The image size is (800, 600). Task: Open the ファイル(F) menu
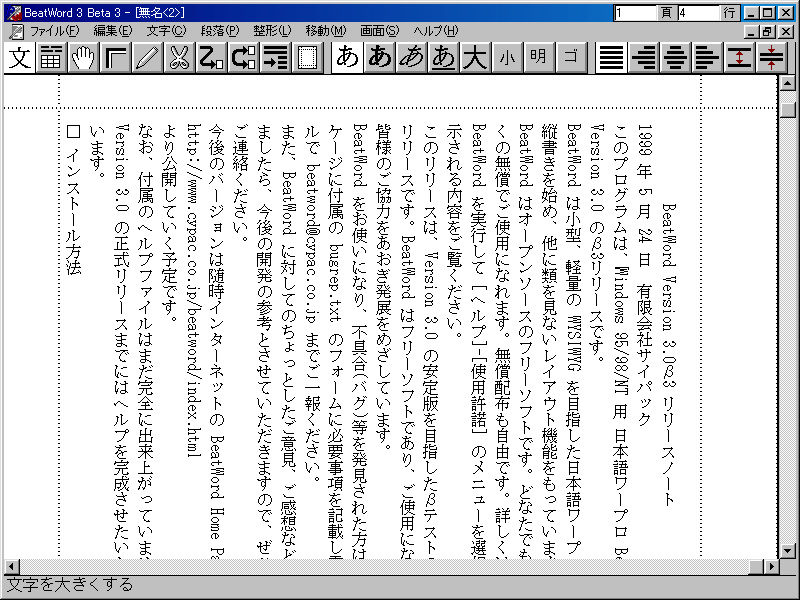pos(55,31)
